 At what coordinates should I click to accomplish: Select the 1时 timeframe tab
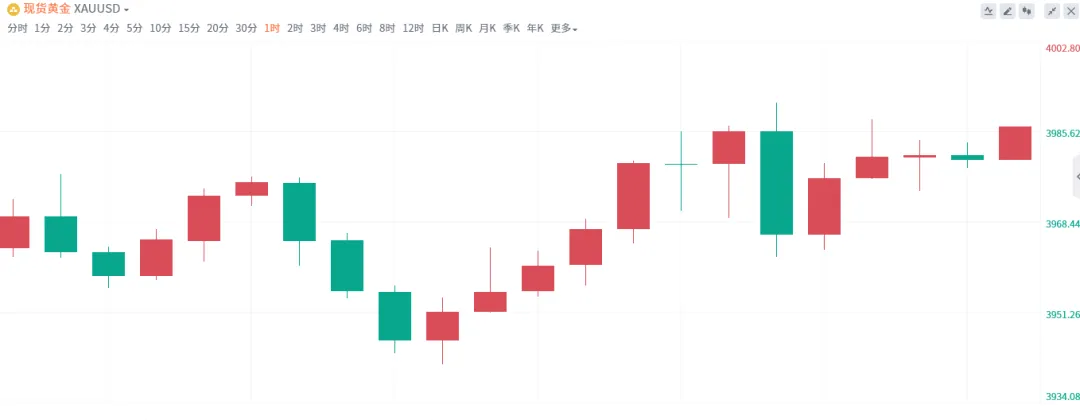(x=272, y=28)
